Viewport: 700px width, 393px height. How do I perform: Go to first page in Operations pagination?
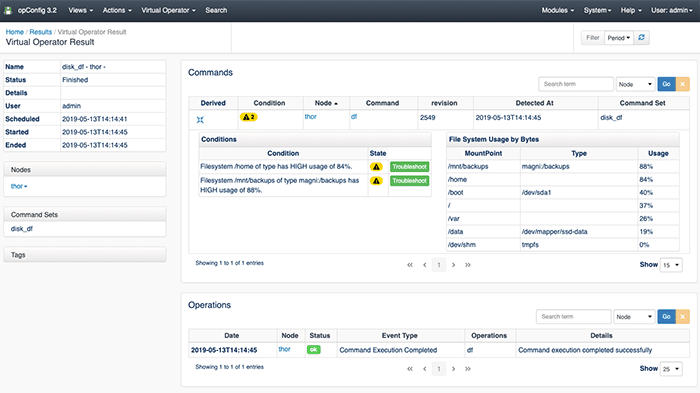click(x=410, y=369)
